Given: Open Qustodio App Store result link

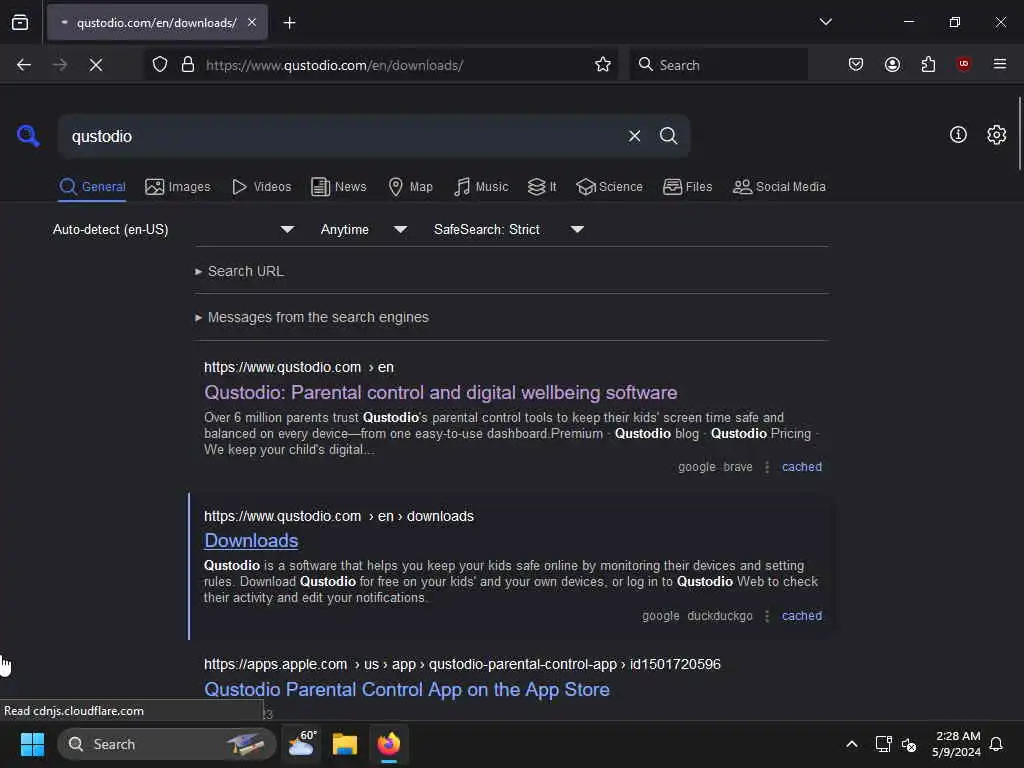Looking at the screenshot, I should (407, 690).
